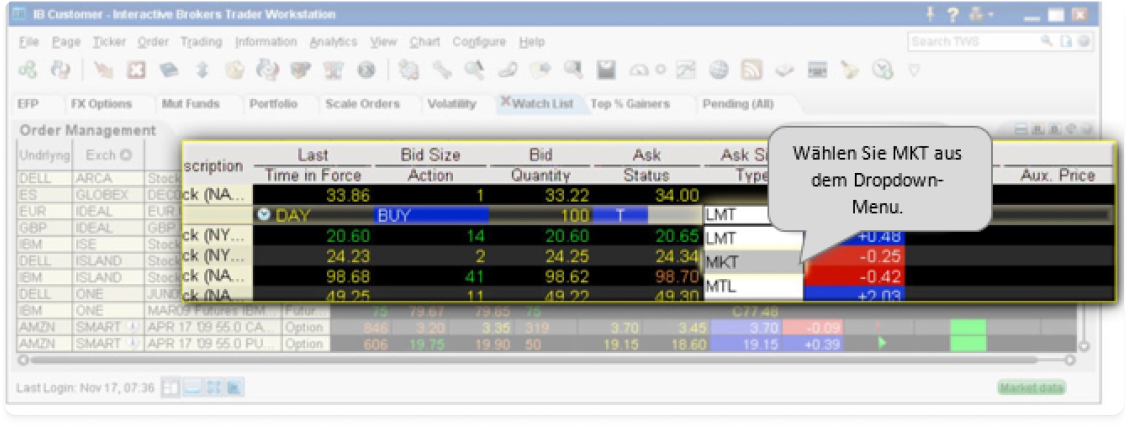The image size is (1128, 430).
Task: Click the gauge speedometer toolbar icon
Action: tap(639, 70)
